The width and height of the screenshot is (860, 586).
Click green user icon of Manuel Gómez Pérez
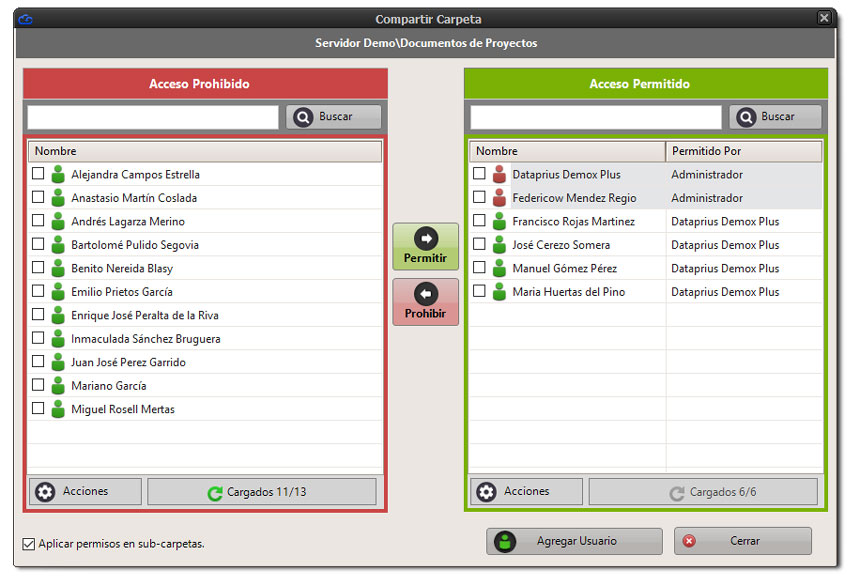499,268
